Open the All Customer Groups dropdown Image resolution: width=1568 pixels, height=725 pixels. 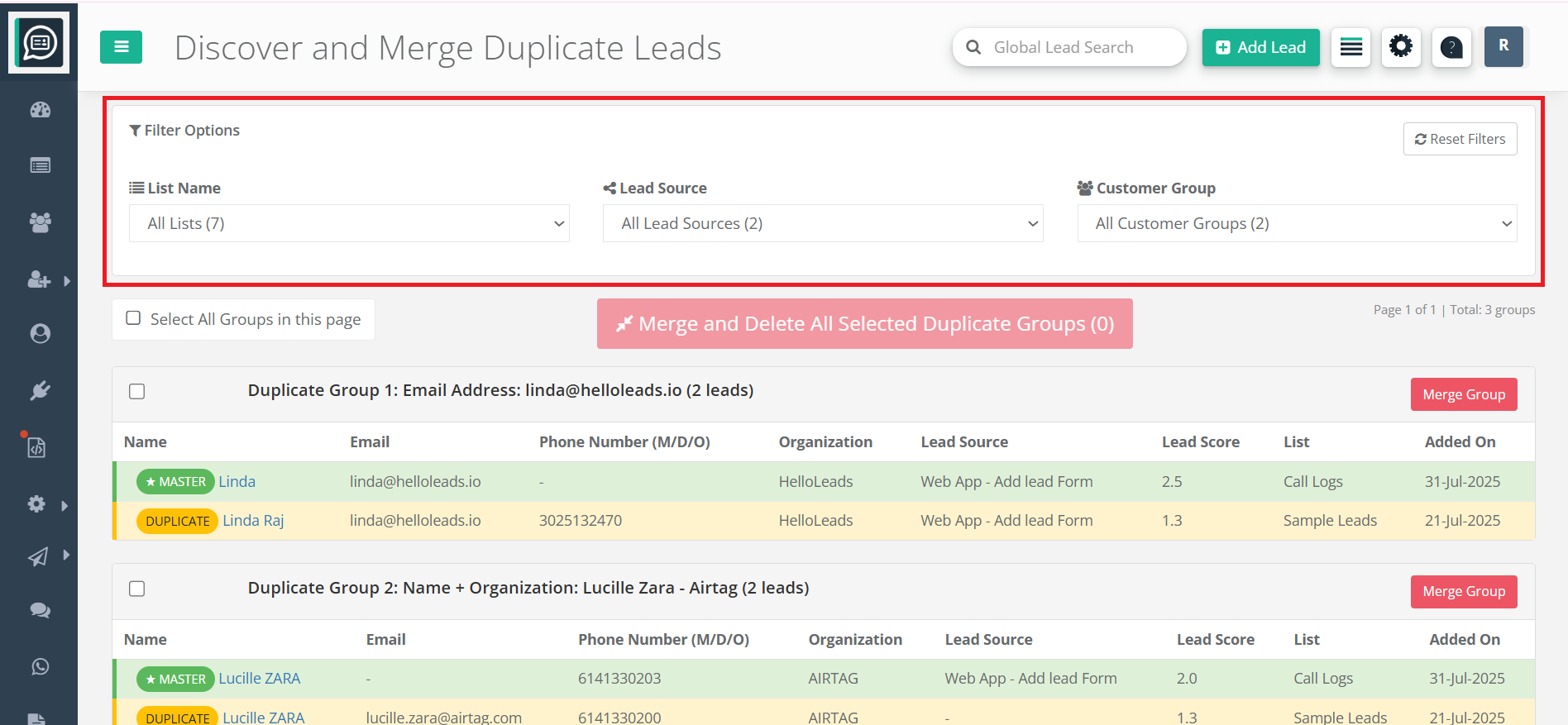tap(1297, 223)
